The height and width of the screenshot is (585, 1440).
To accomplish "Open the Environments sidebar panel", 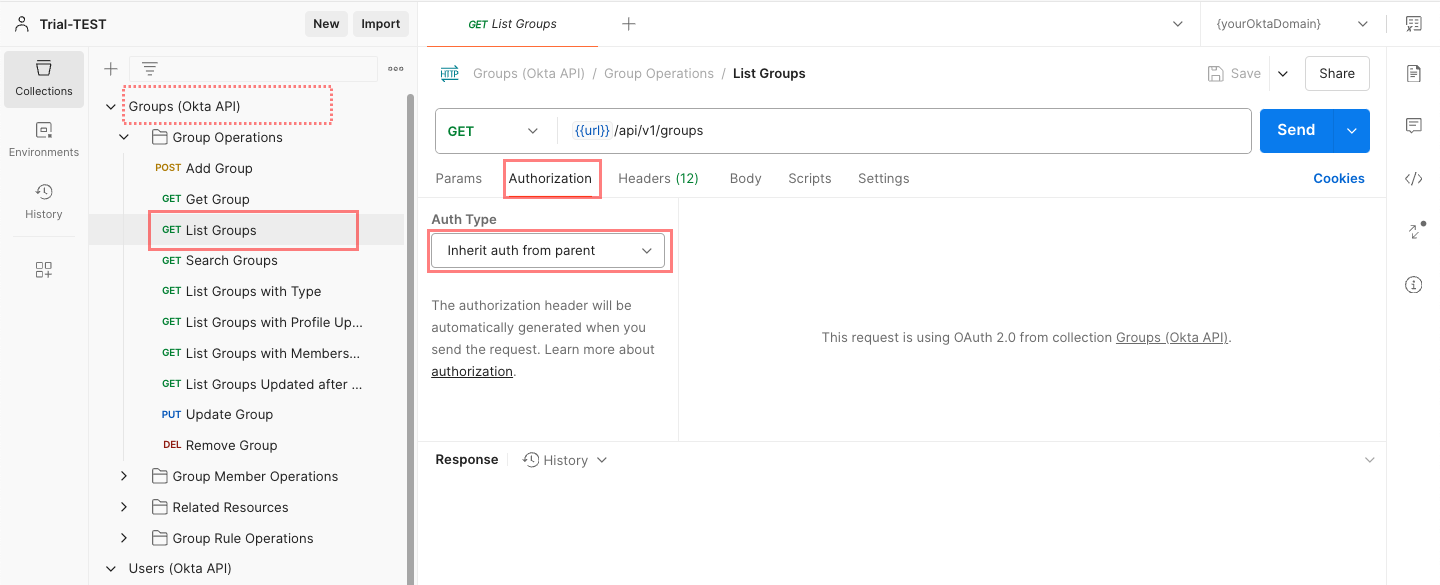I will pos(44,140).
